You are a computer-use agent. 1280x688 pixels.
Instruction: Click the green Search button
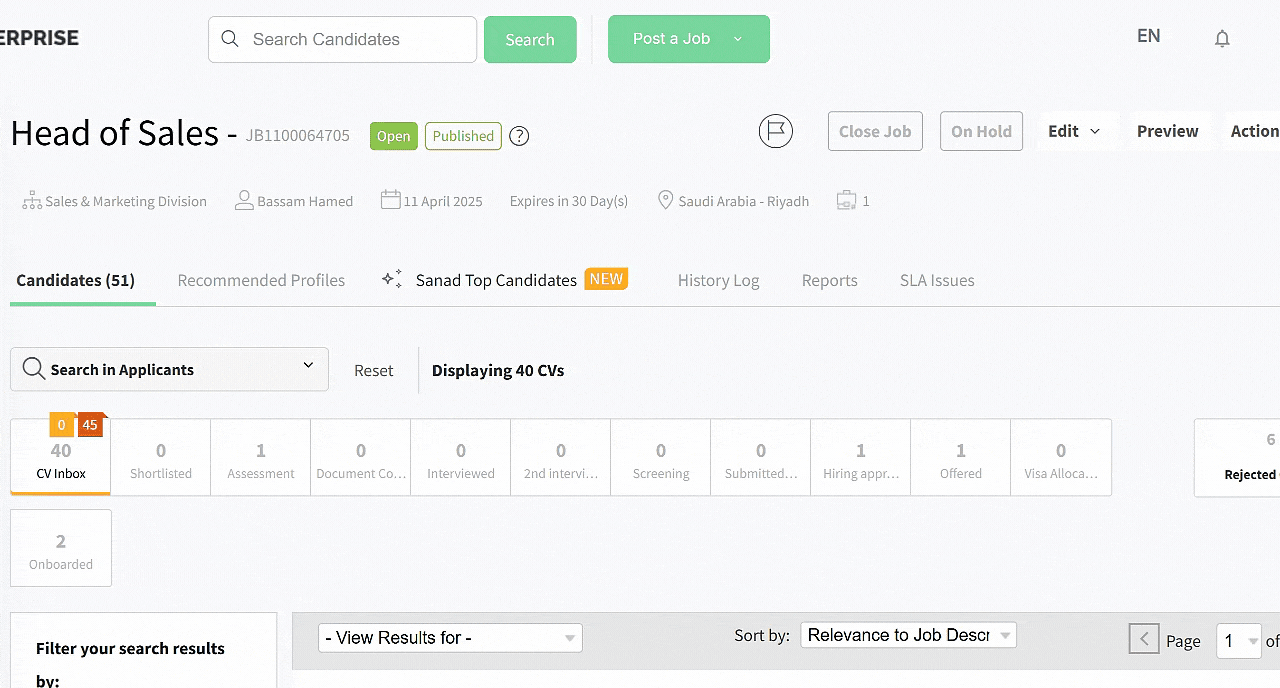tap(530, 40)
